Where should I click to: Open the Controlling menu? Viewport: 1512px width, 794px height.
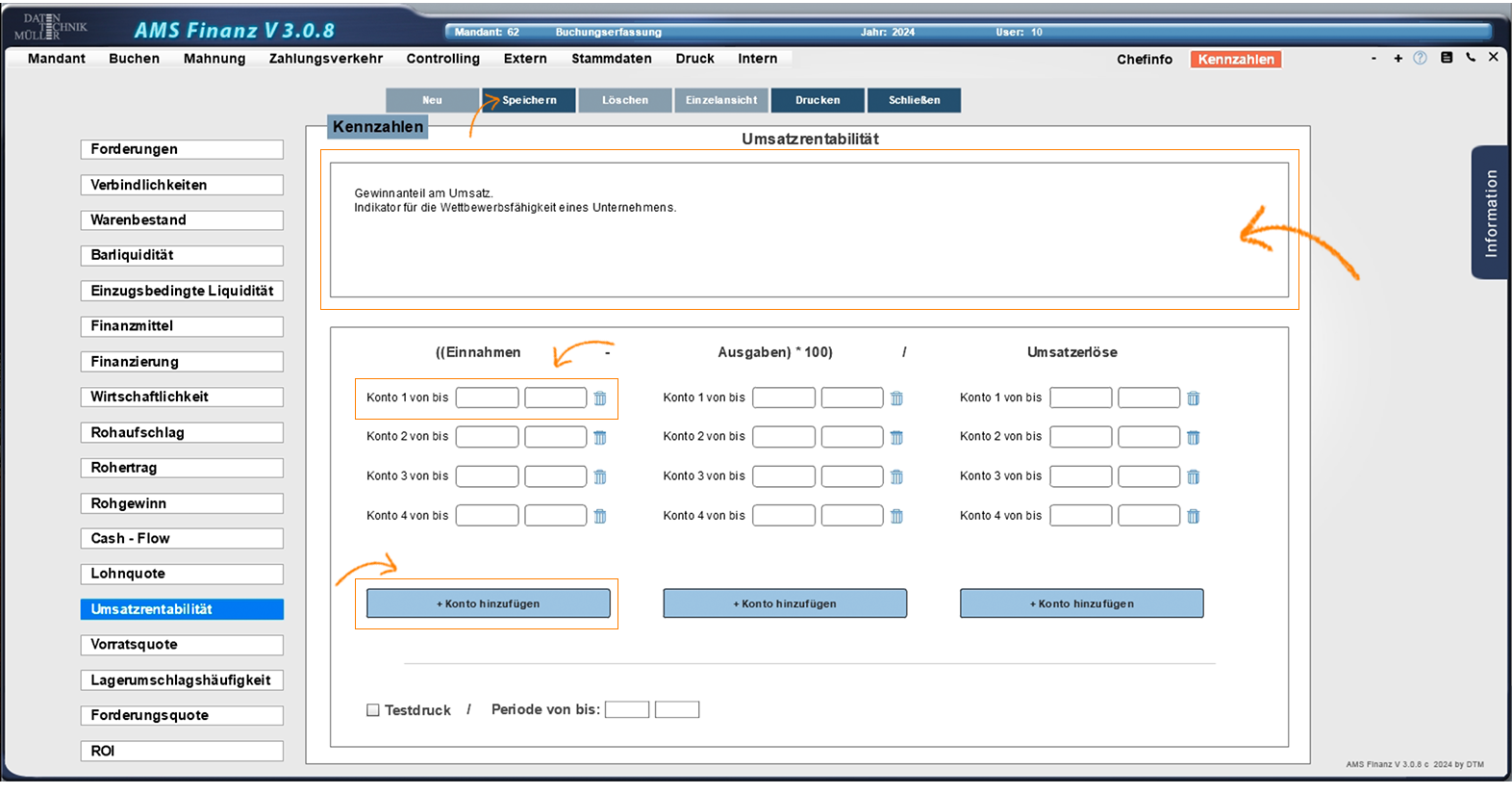(442, 59)
